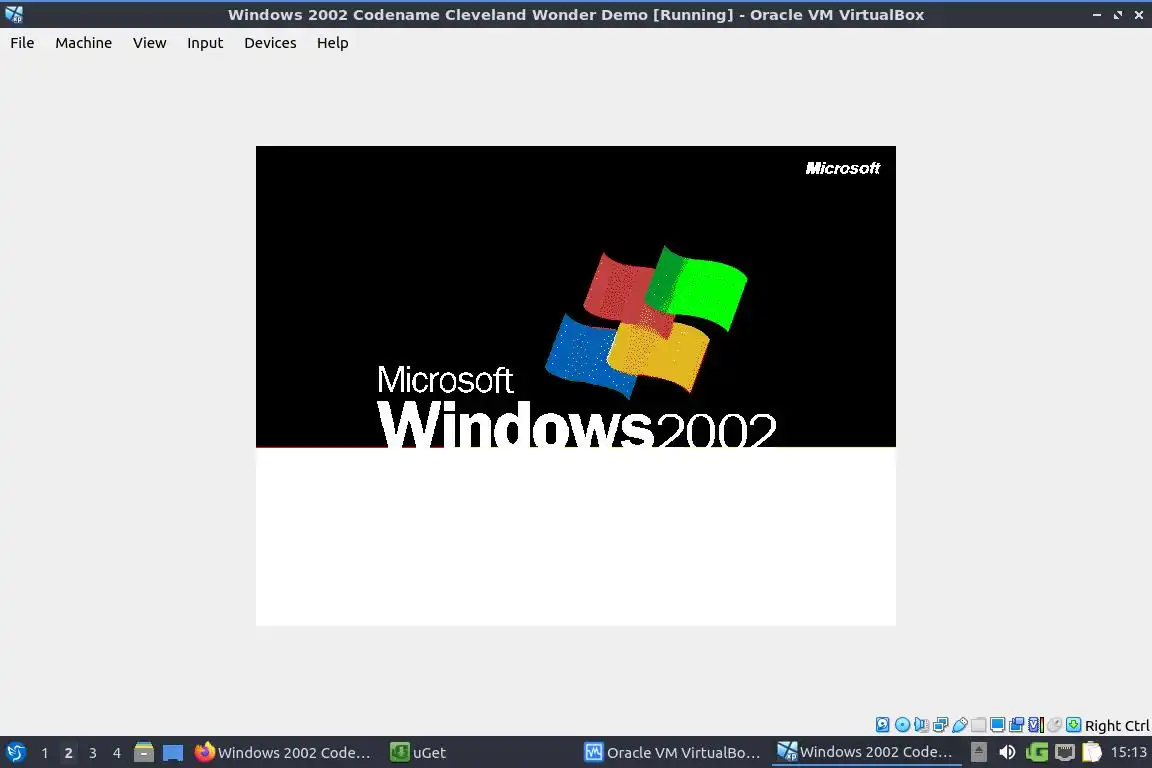Click the CPU virtualization status icon
The width and height of the screenshot is (1152, 768).
pos(1036,725)
